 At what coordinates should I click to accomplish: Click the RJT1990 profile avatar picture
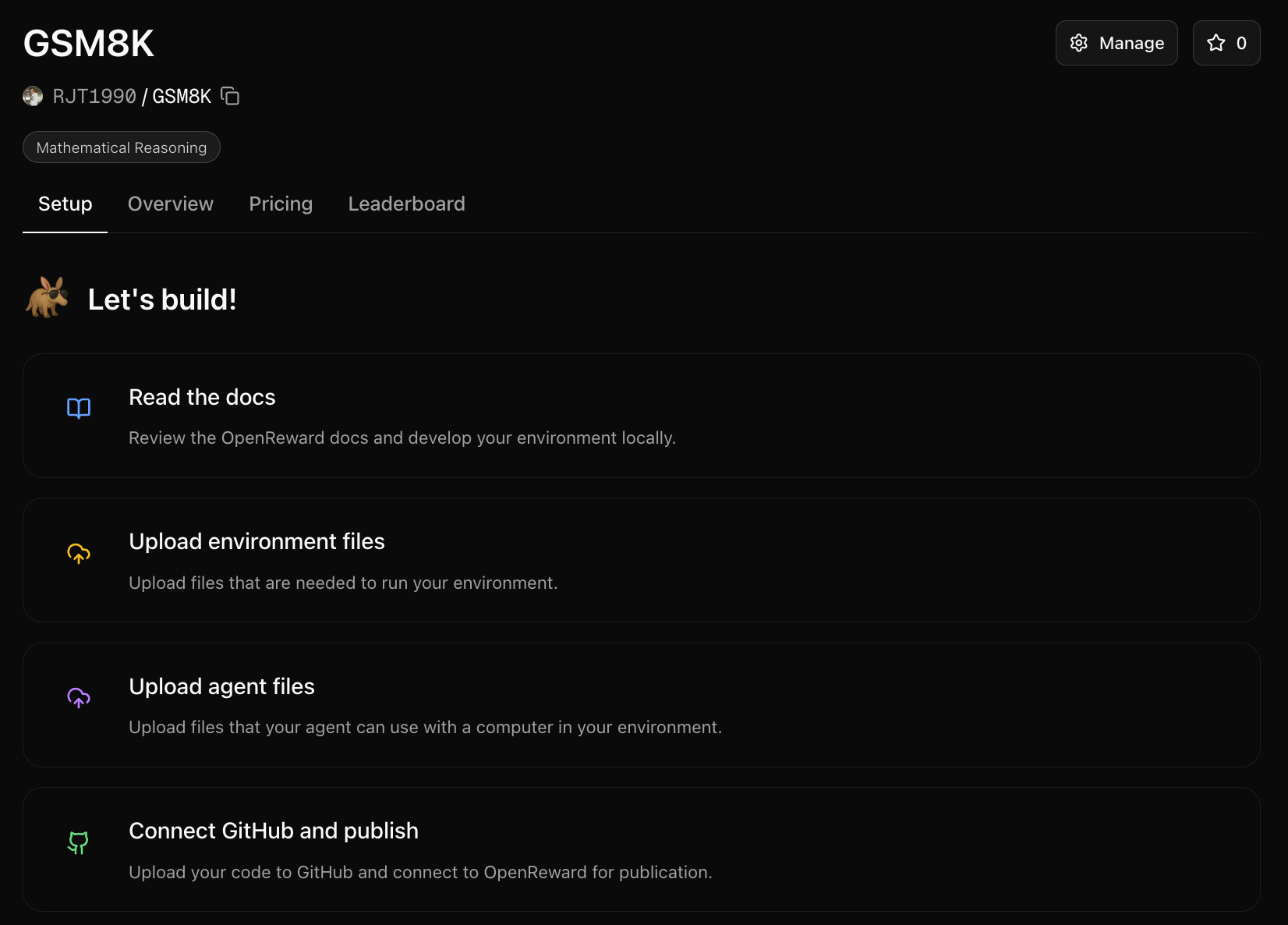[32, 95]
